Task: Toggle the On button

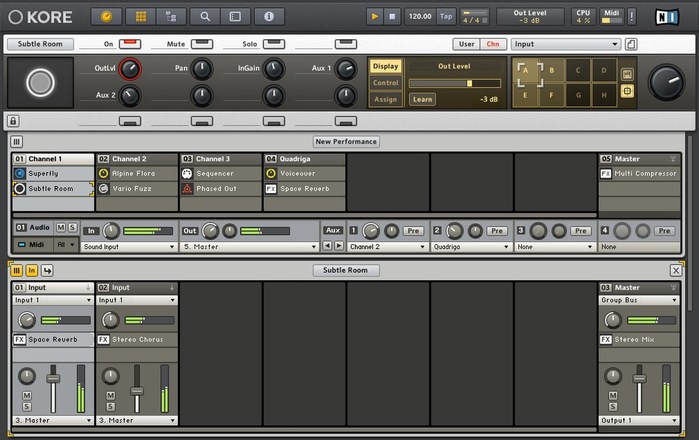Action: (x=130, y=44)
